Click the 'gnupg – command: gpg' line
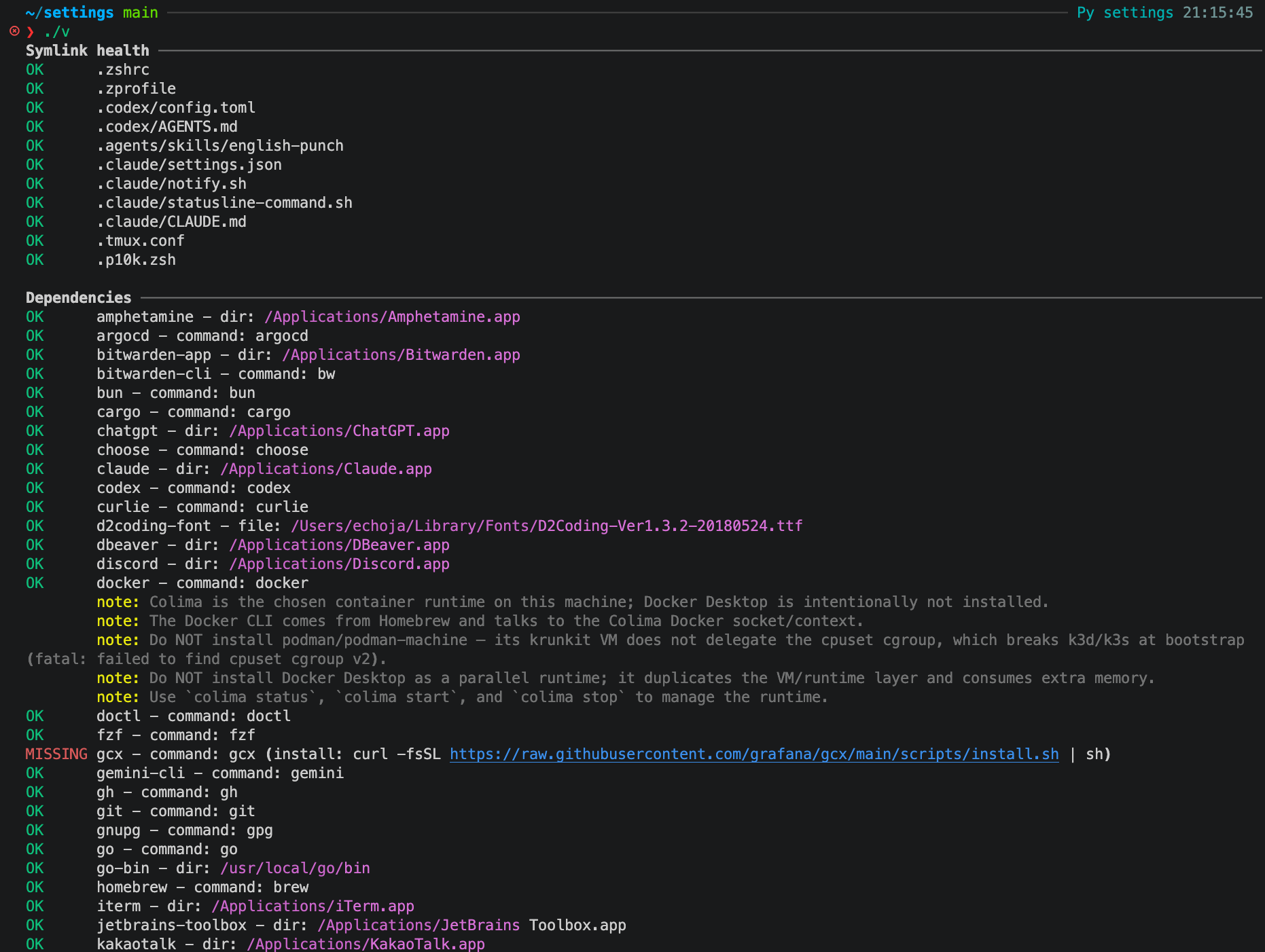Viewport: 1265px width, 952px height. (185, 830)
